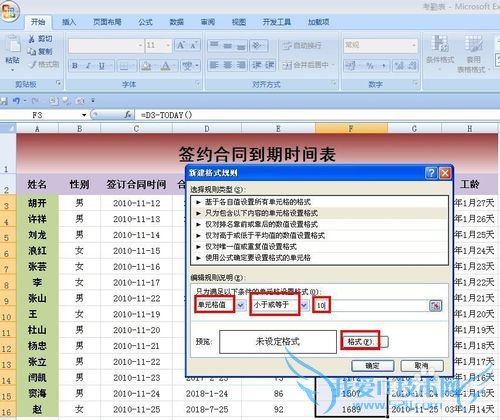500x420 pixels.
Task: Expand the Clipboard (剪贴板) dialog launcher
Action: (x=59, y=83)
